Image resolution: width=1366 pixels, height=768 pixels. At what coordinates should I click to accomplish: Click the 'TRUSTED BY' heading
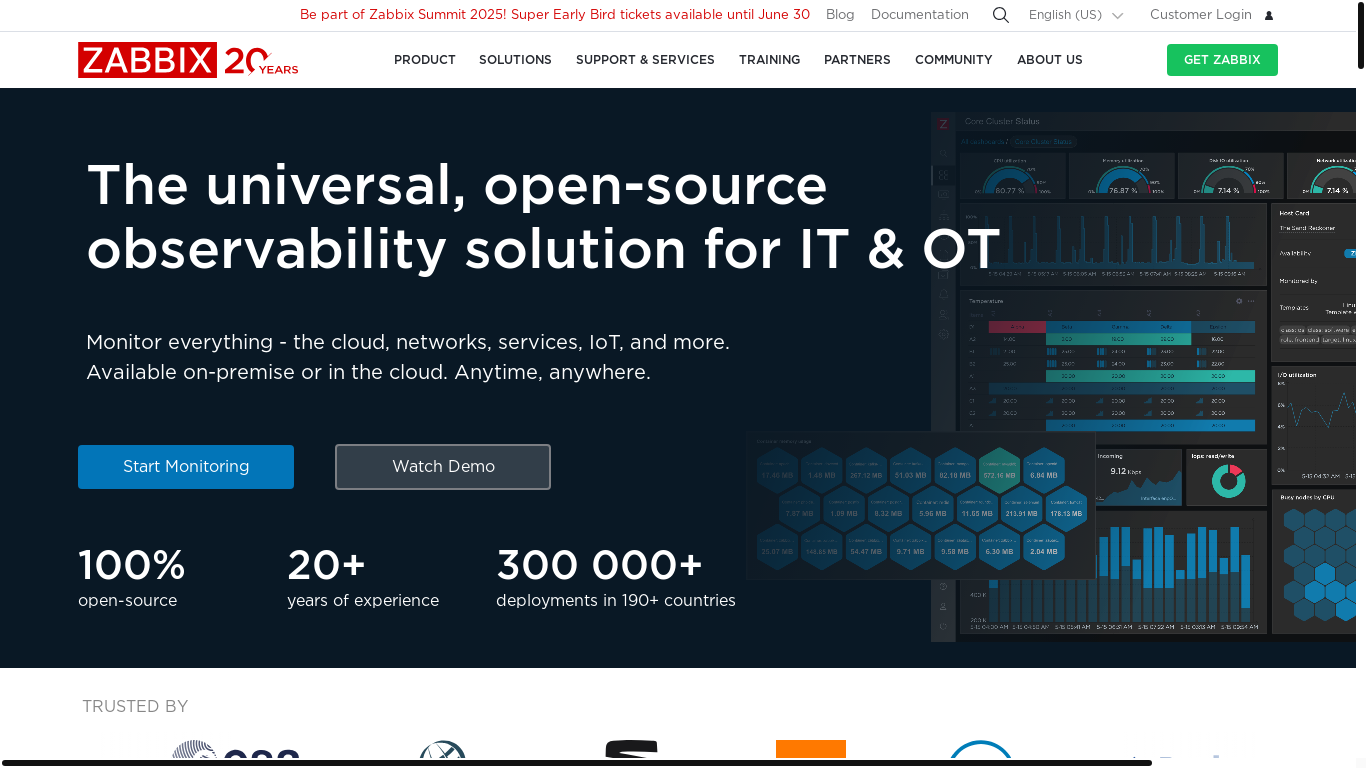pos(135,707)
